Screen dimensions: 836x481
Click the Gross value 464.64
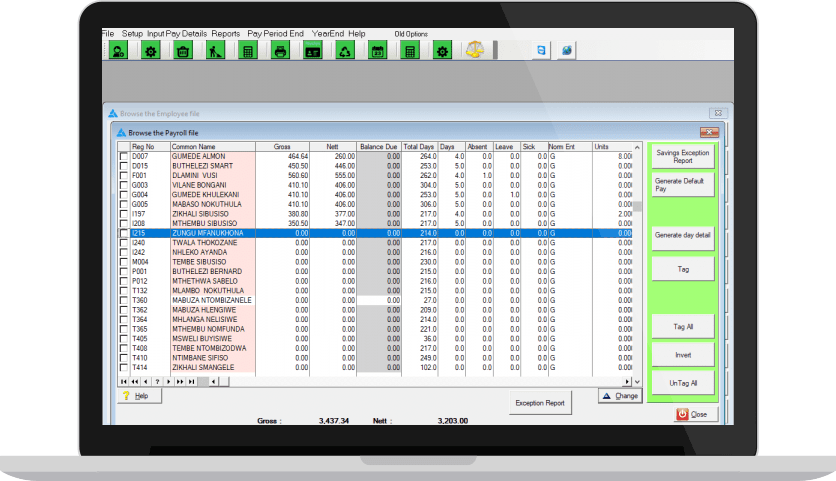pos(298,156)
